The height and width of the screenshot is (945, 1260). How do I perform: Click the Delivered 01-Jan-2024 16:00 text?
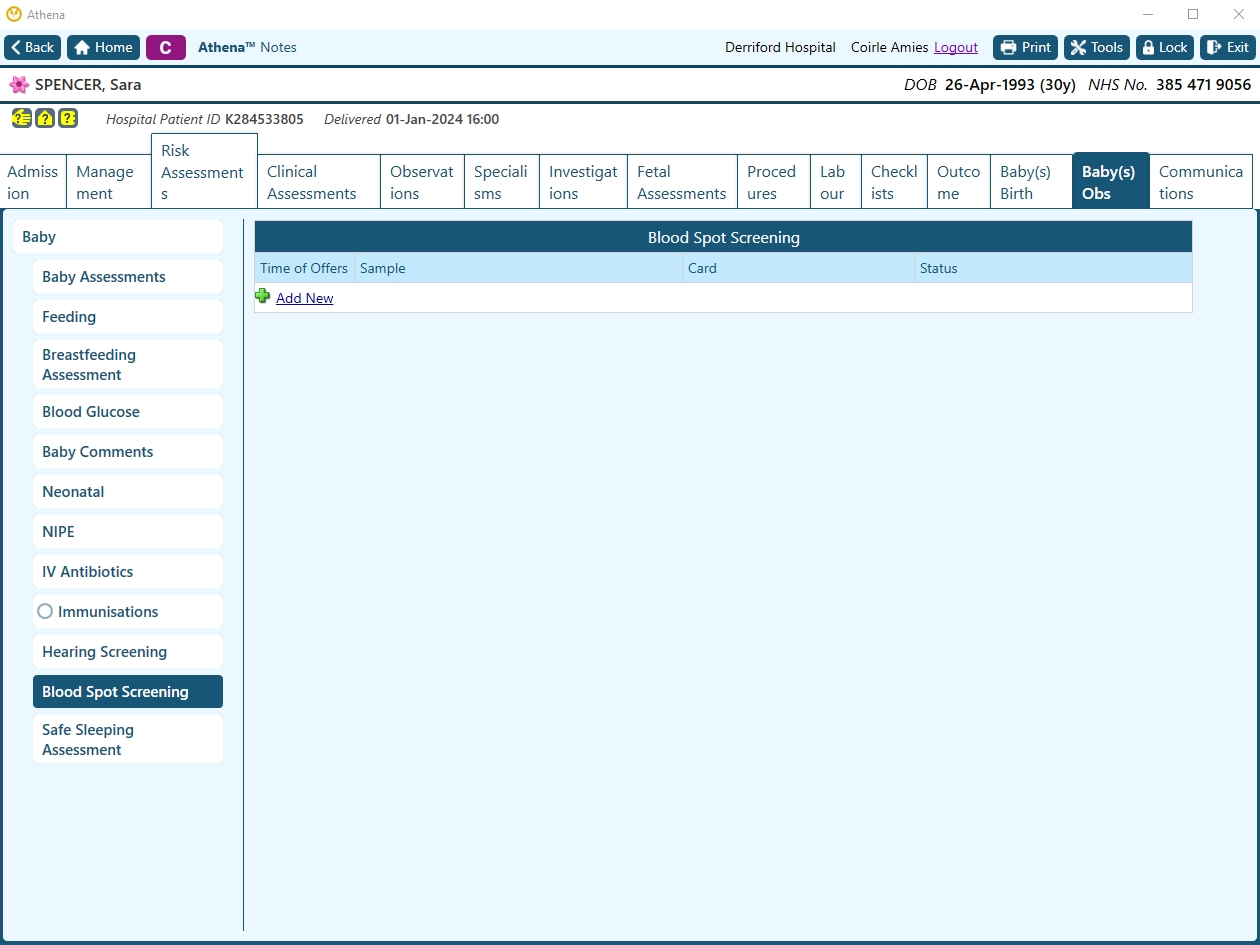(x=412, y=119)
